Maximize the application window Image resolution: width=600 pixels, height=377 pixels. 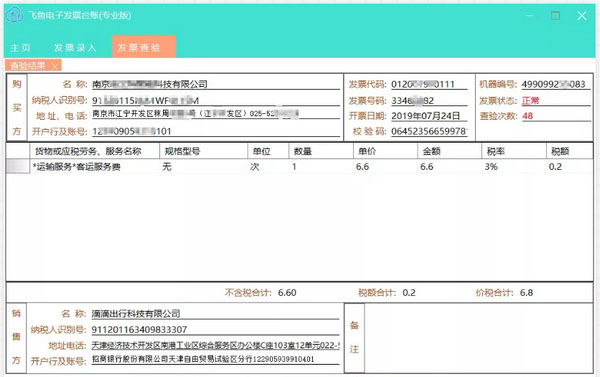coord(555,16)
